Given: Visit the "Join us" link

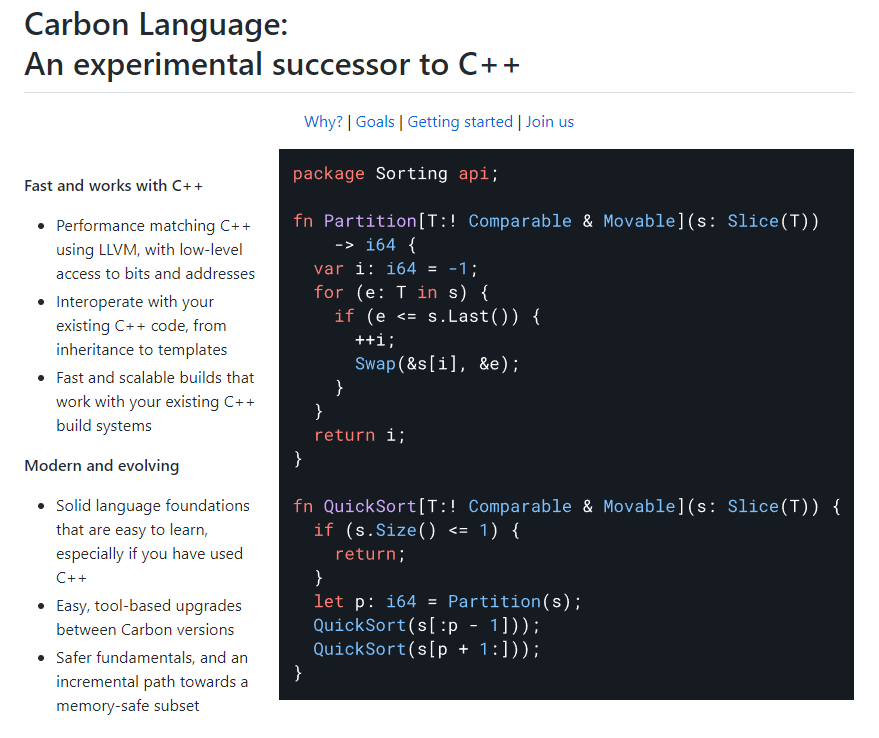Looking at the screenshot, I should 550,122.
